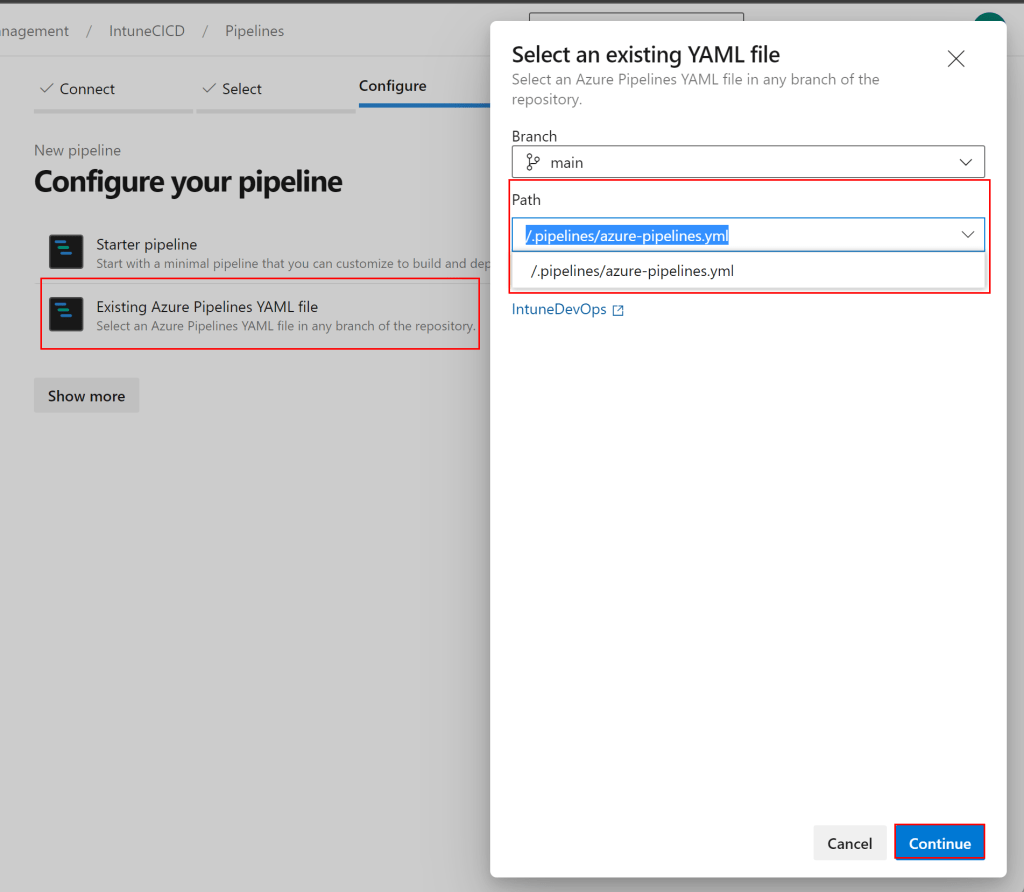Click the git branch icon next to main
The height and width of the screenshot is (892, 1024).
(x=533, y=162)
